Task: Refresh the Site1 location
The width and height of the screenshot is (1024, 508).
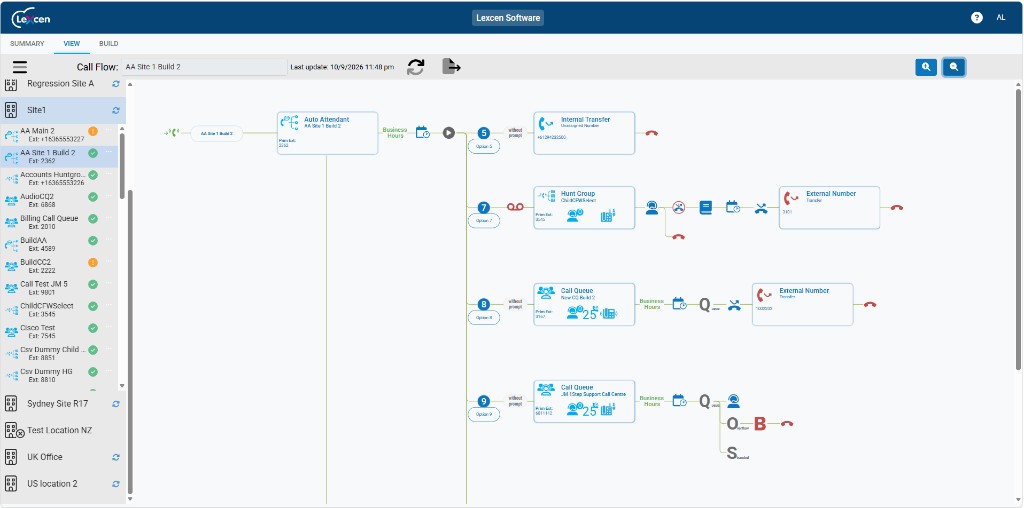Action: point(116,110)
